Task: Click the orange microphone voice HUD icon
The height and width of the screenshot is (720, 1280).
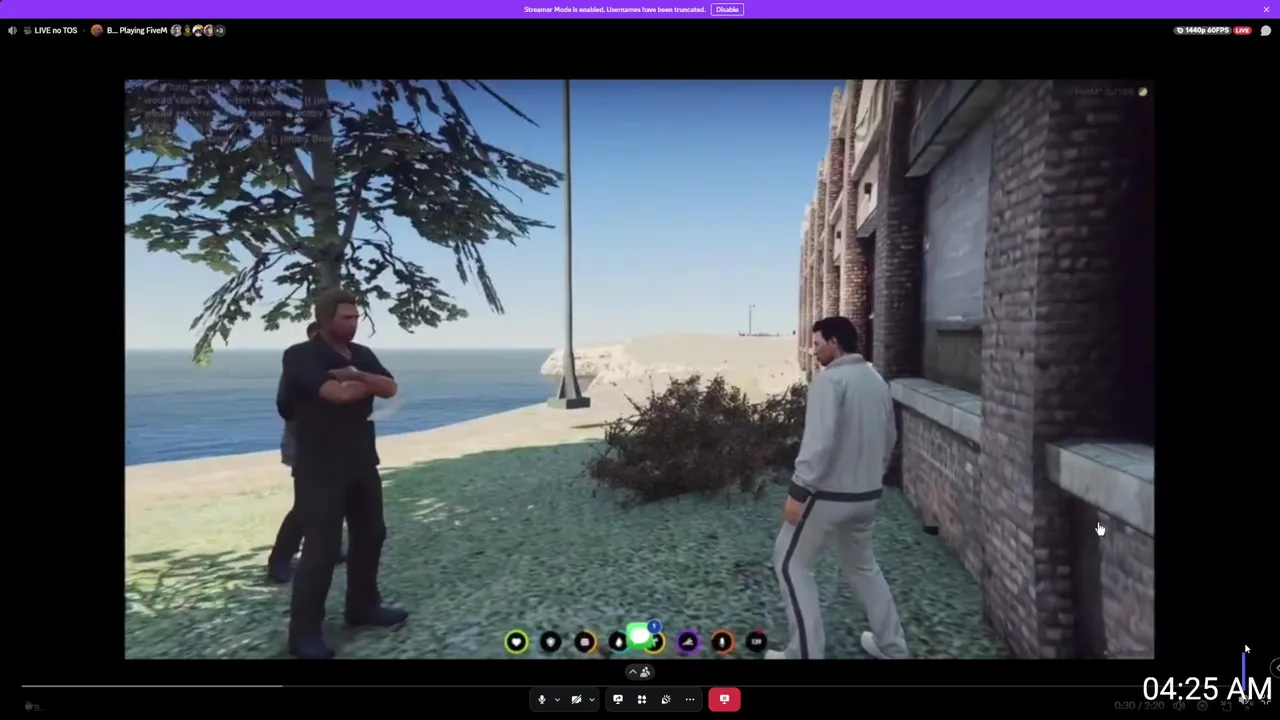Action: tap(722, 642)
